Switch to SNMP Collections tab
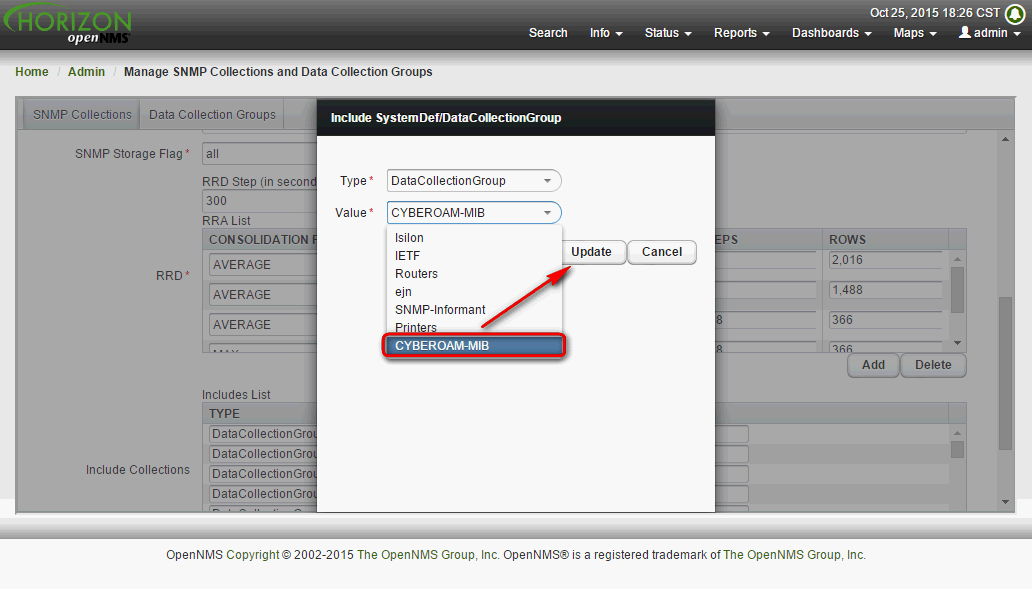Viewport: 1032px width, 589px height. coord(82,115)
